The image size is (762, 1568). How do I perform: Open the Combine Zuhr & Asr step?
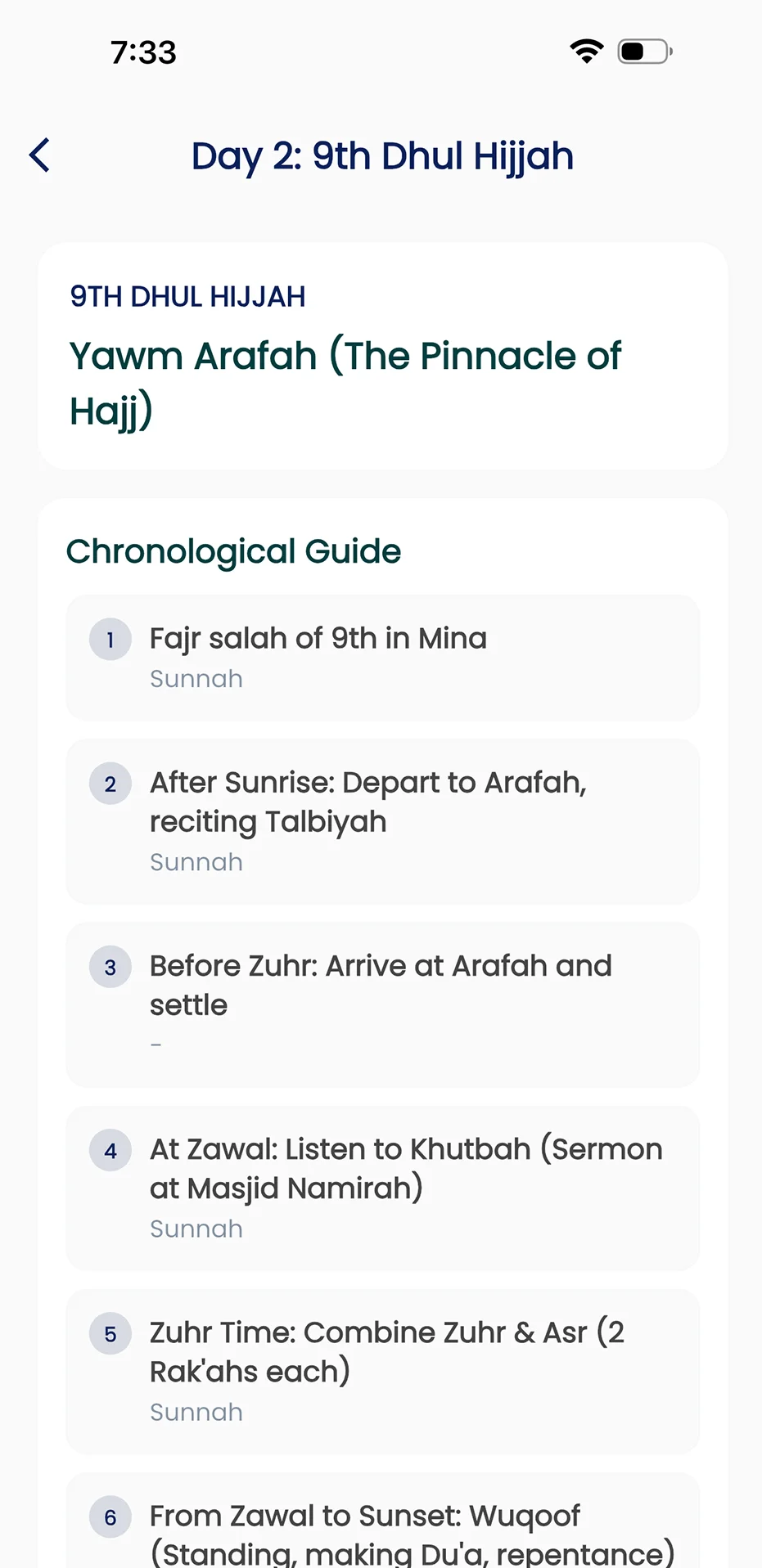click(x=382, y=1371)
